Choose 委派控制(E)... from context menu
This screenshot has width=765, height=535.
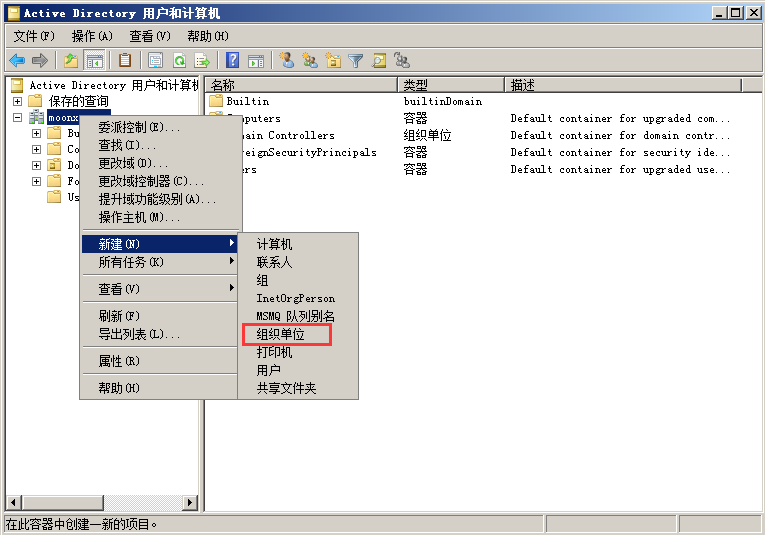click(x=161, y=127)
